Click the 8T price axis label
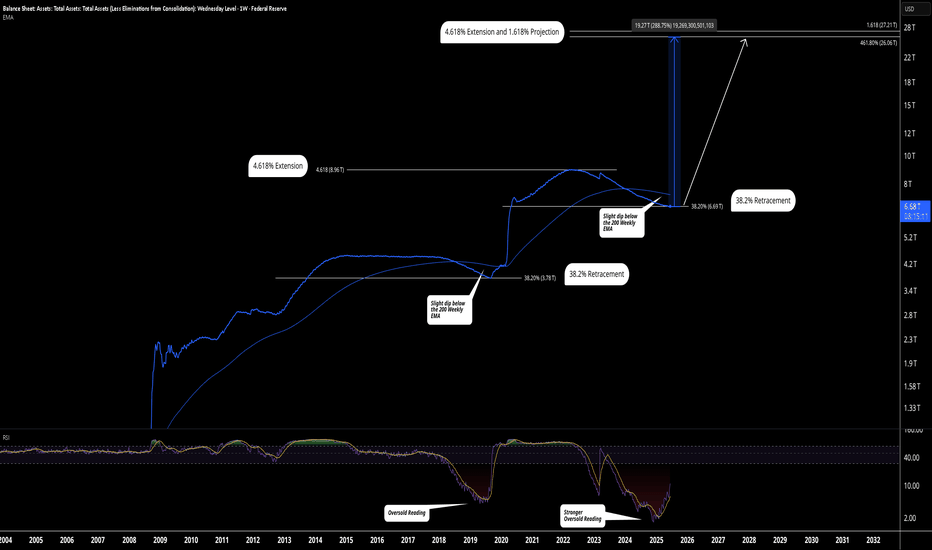Viewport: 932px width, 550px height. pyautogui.click(x=908, y=184)
